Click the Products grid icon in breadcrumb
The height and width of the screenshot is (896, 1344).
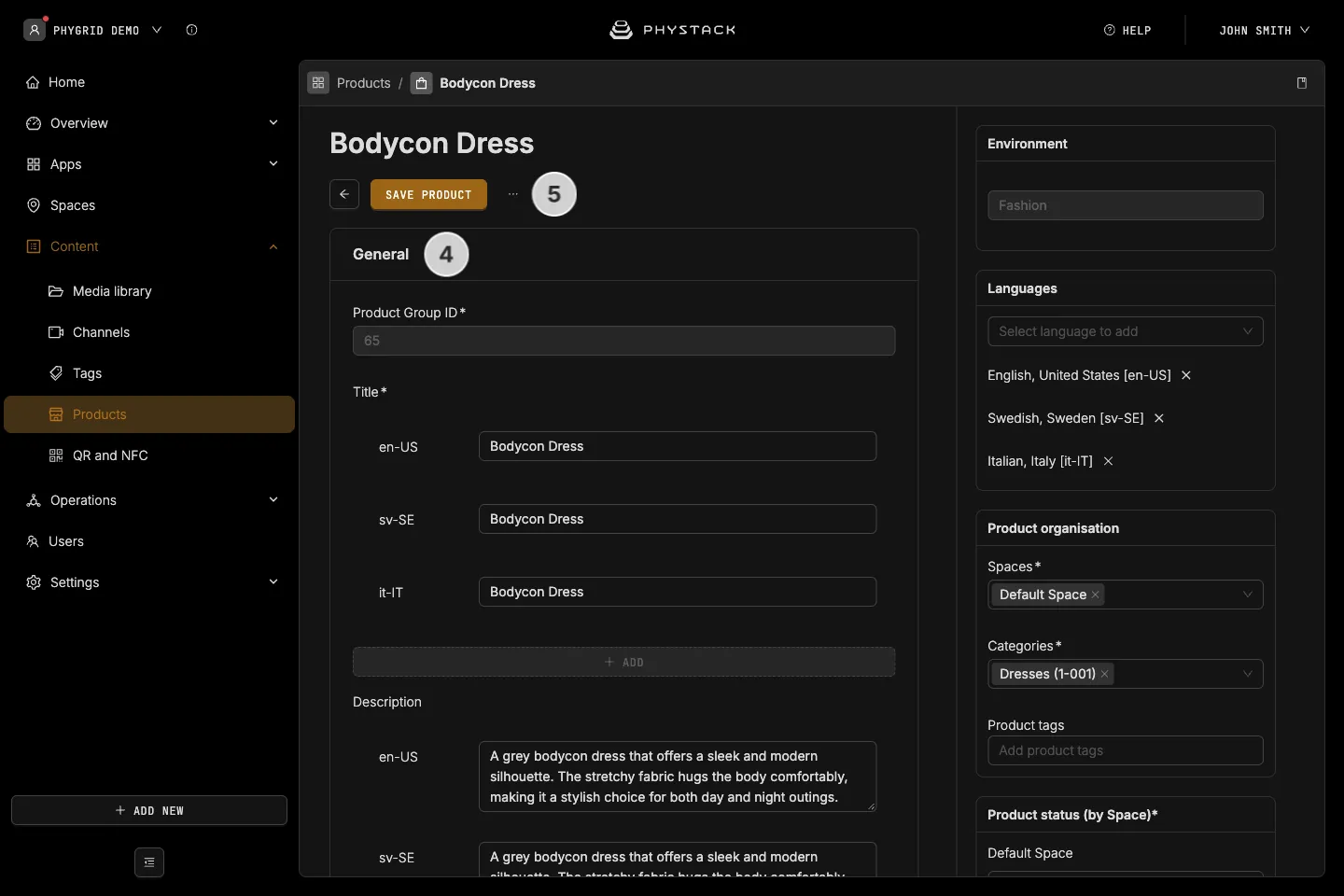318,83
